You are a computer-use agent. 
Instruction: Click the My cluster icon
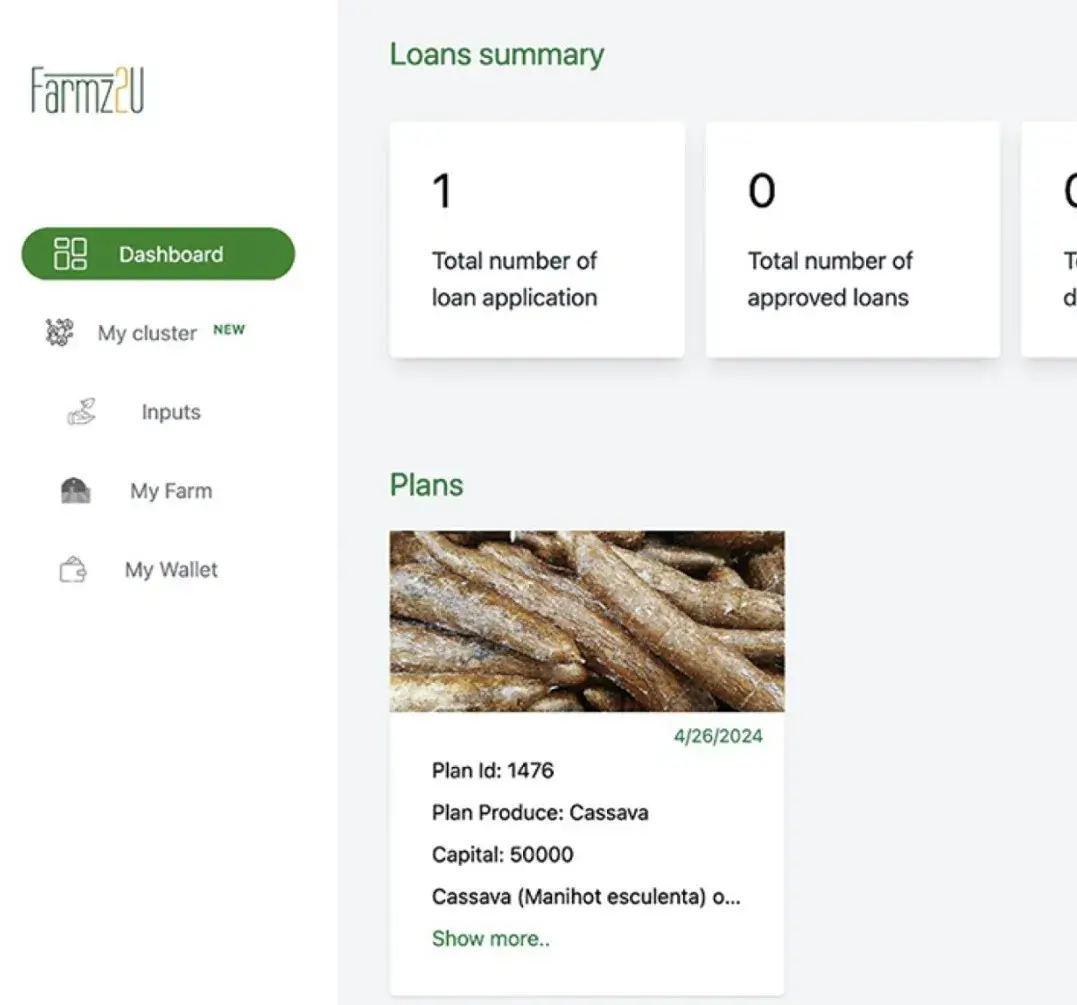(x=60, y=333)
